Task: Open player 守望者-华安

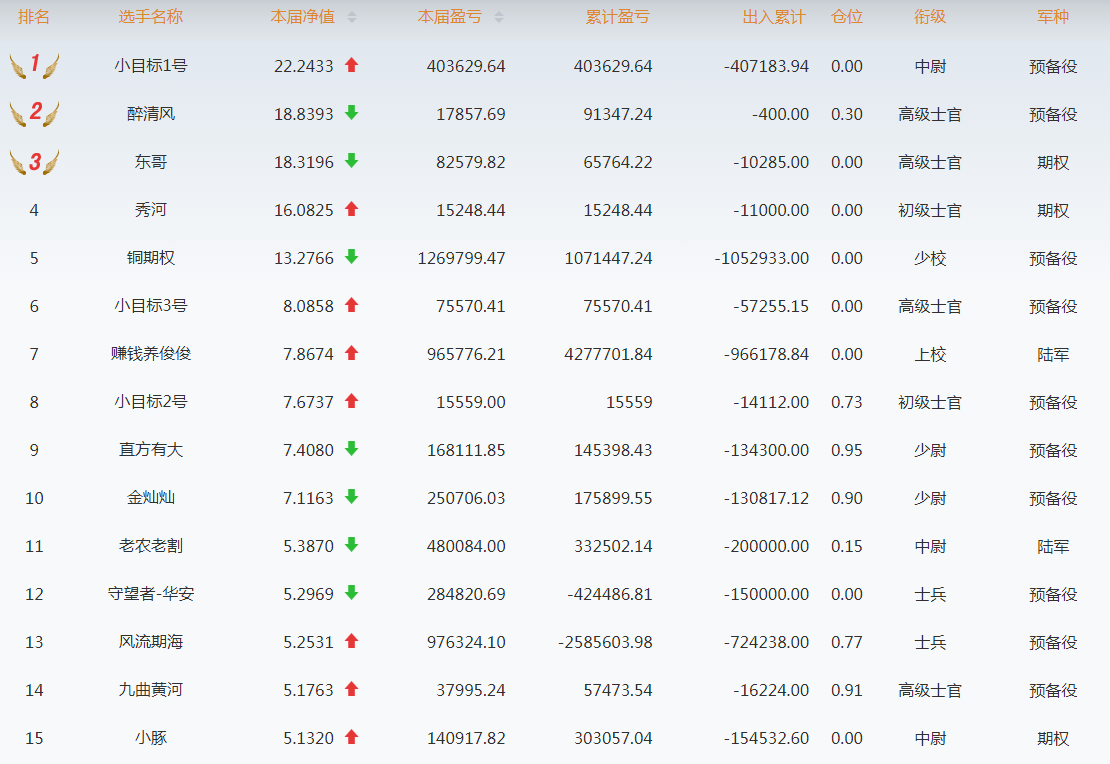Action: (x=151, y=593)
